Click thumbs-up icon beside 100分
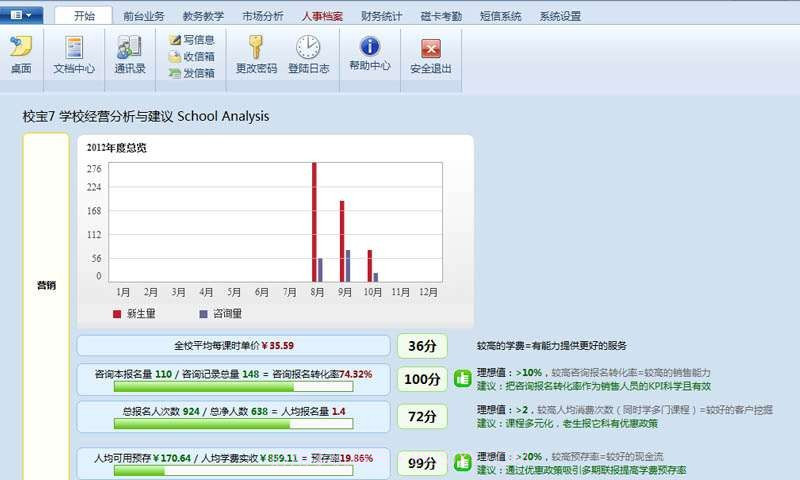The width and height of the screenshot is (800, 480). coord(462,378)
